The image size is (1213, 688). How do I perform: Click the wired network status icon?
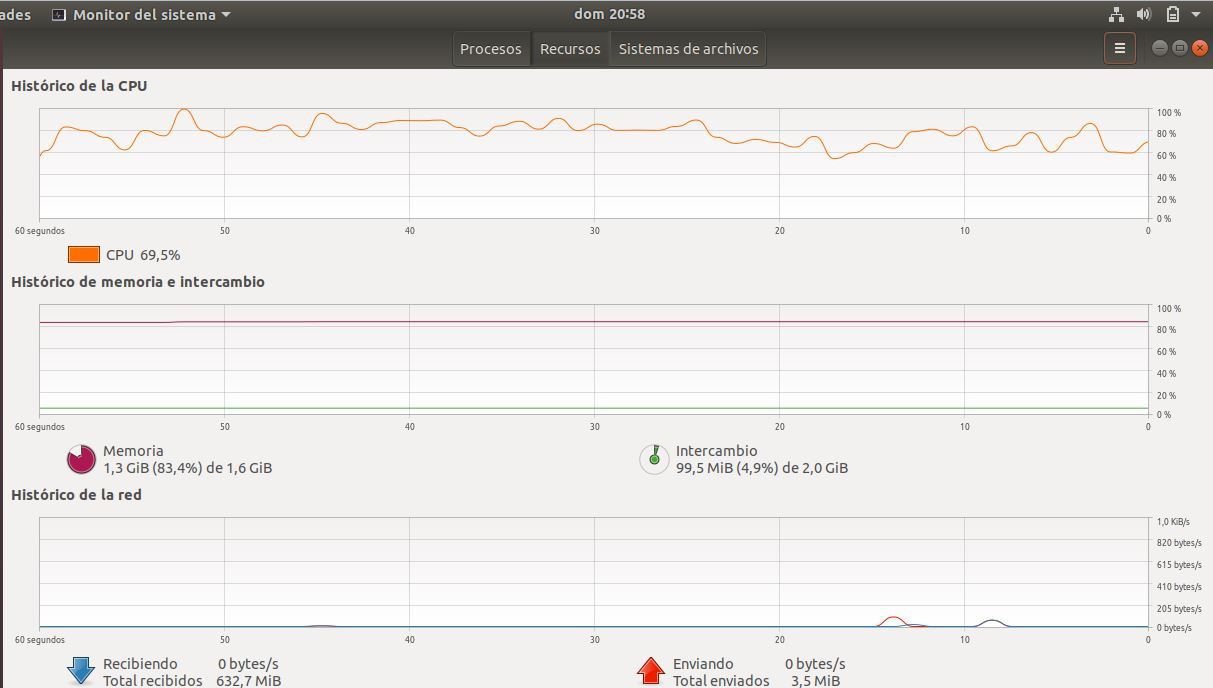coord(1116,14)
